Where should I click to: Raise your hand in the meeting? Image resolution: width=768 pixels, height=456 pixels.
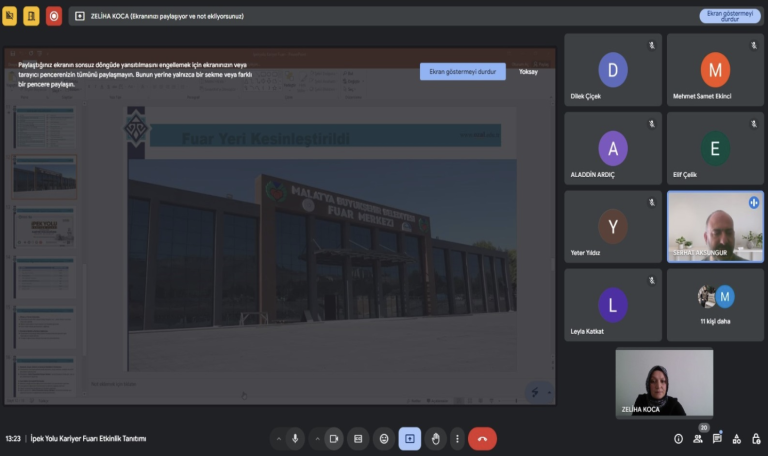[x=435, y=438]
